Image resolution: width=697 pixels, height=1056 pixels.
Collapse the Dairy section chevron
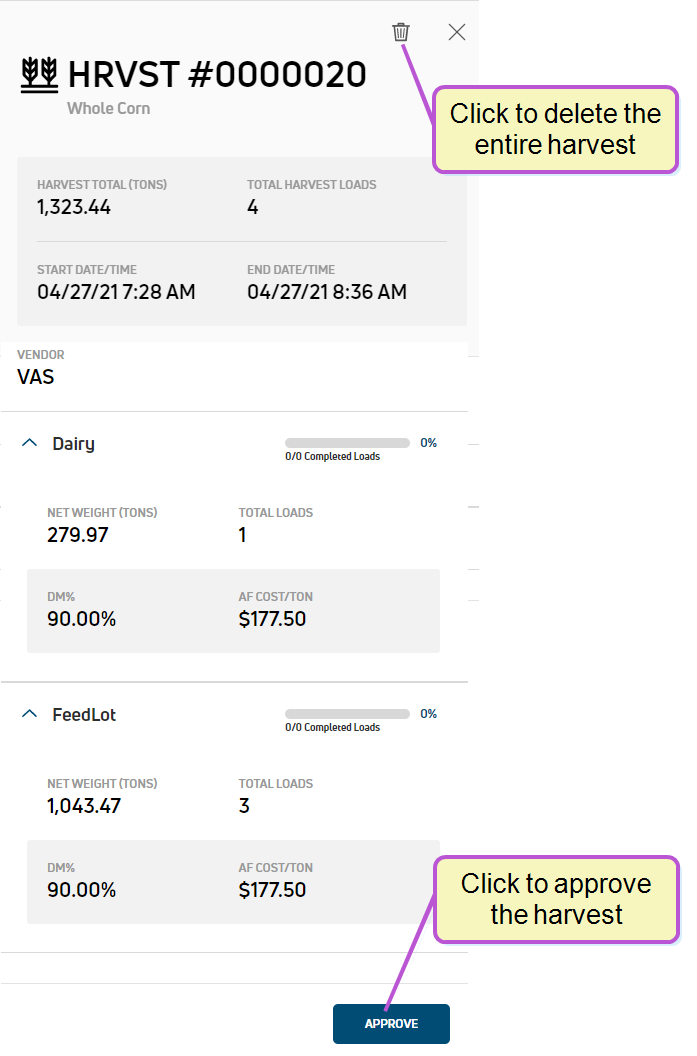pos(29,442)
